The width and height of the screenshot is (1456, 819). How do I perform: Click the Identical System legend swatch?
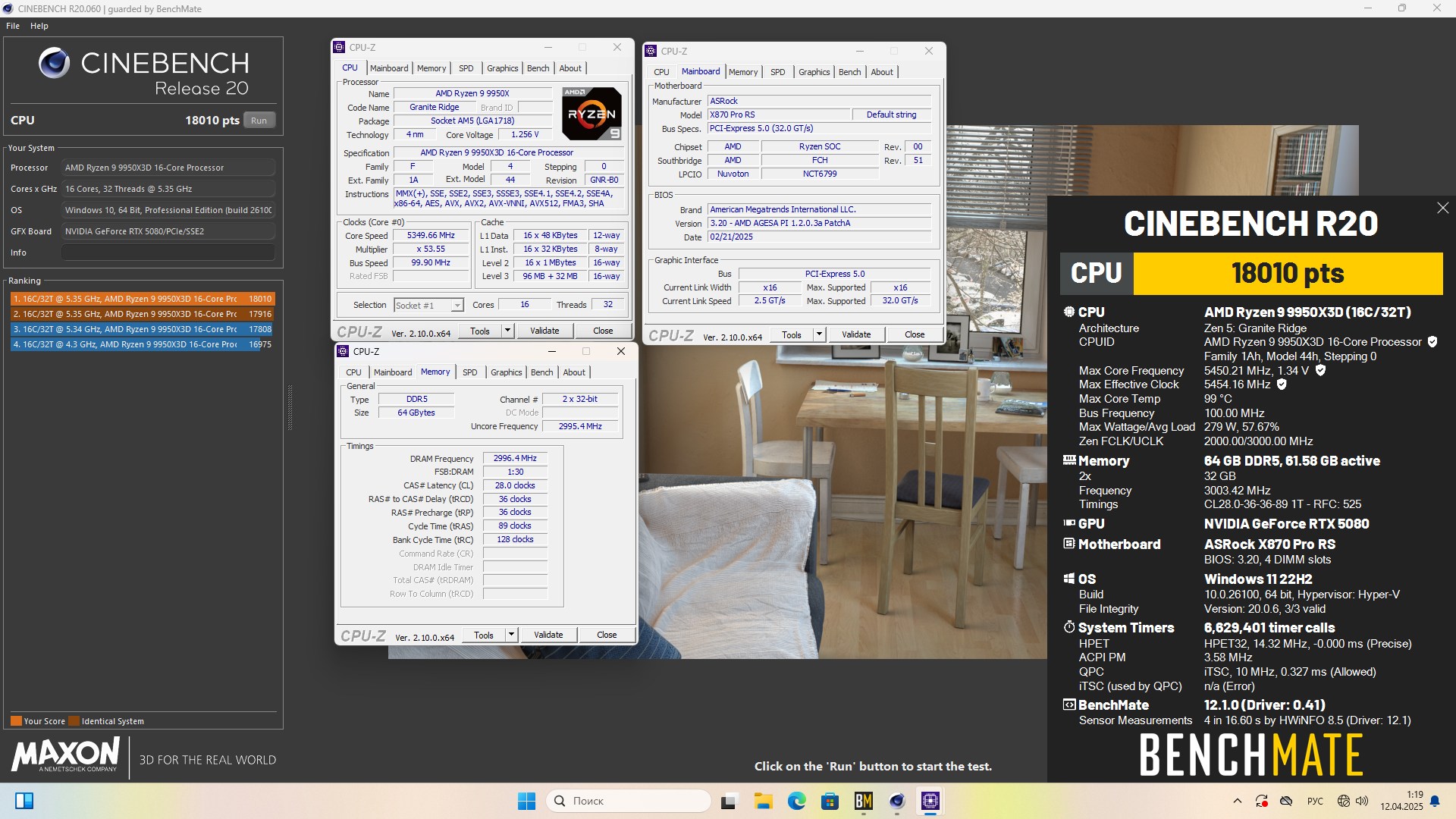(x=74, y=721)
